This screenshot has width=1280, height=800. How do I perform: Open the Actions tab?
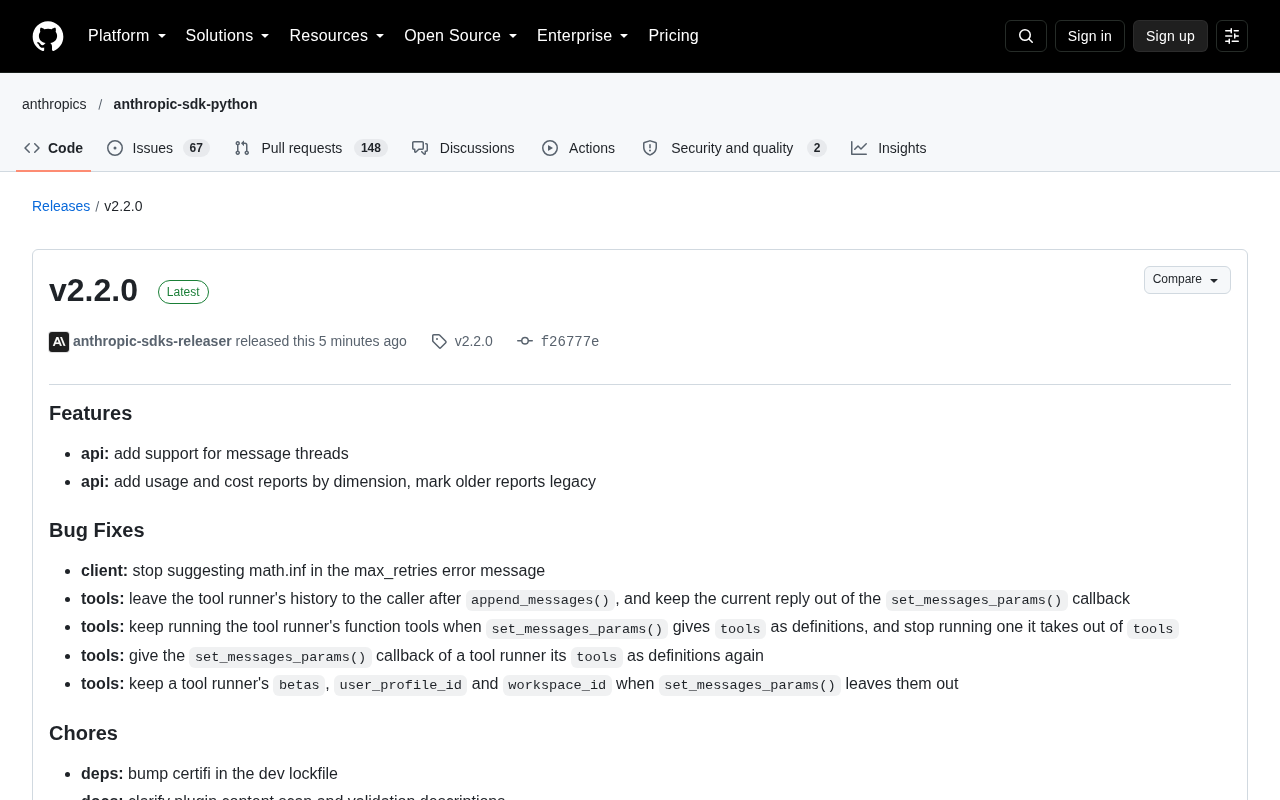coord(579,148)
